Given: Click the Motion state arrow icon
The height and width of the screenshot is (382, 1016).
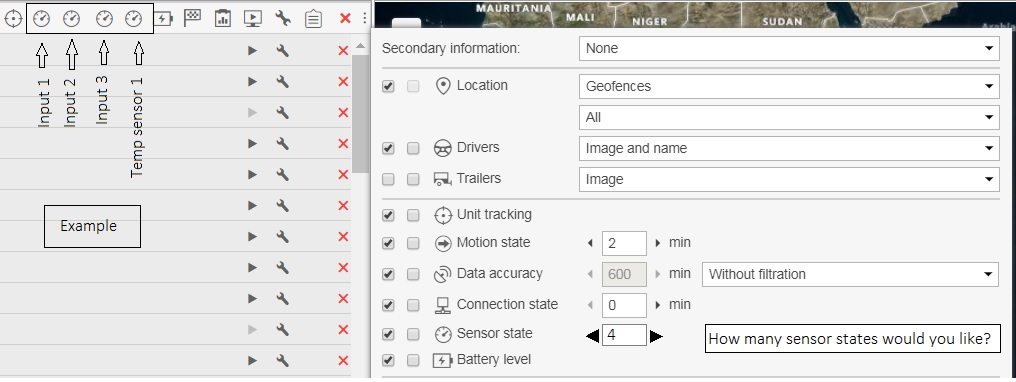Looking at the screenshot, I should click(443, 243).
